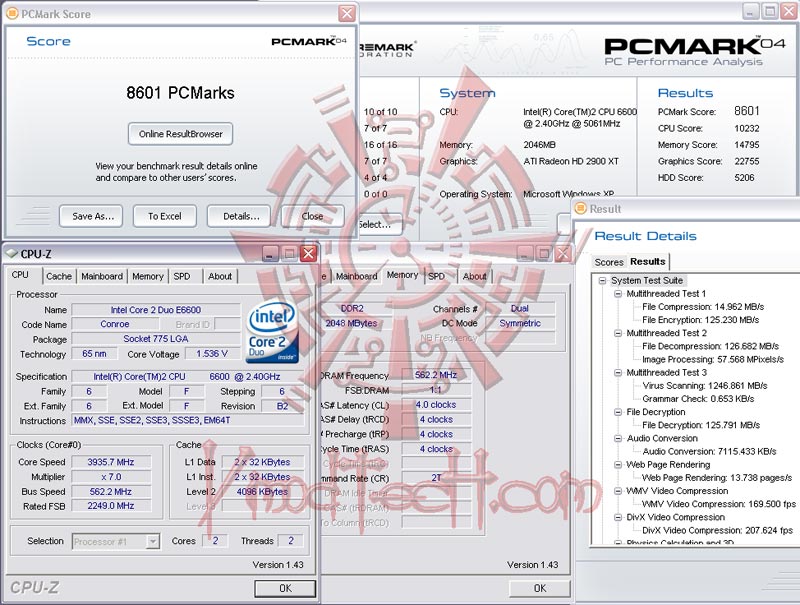Click the Core Speed value 3935.7 MHz
This screenshot has height=605, width=800.
tap(111, 462)
